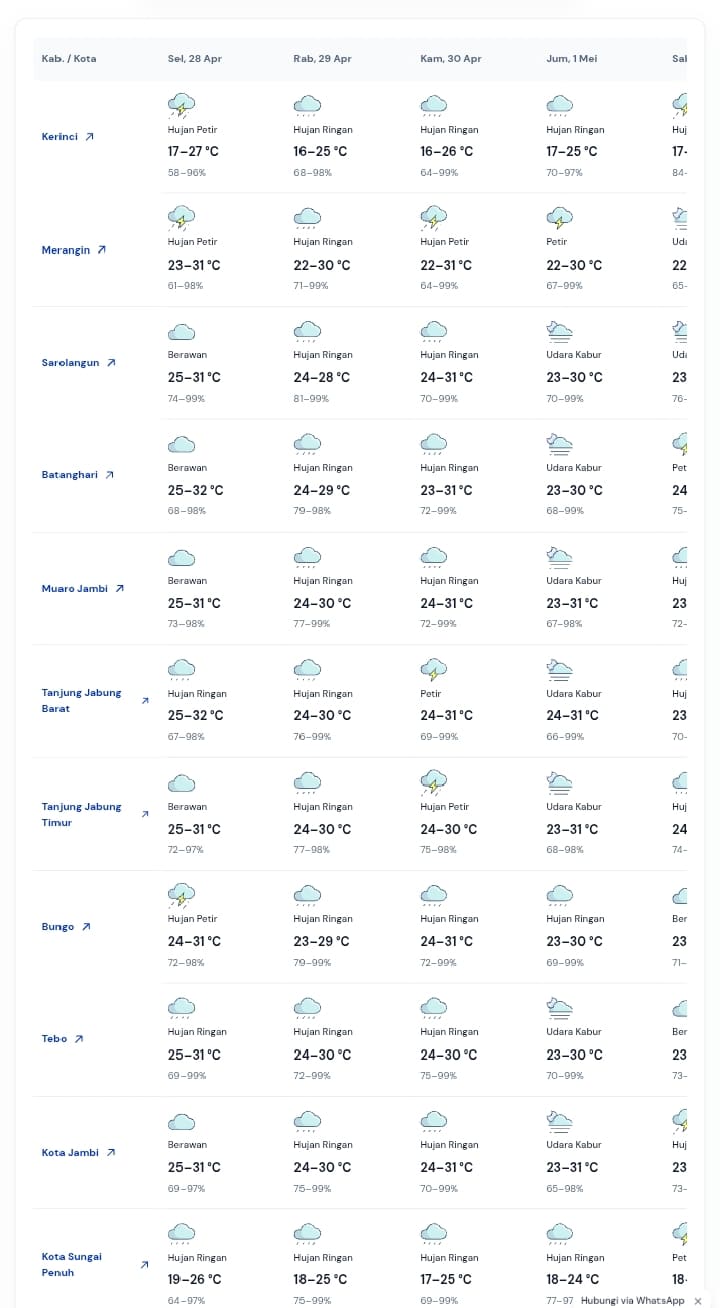
Task: Go to Muaro Jambi forecast page
Action: (x=83, y=589)
